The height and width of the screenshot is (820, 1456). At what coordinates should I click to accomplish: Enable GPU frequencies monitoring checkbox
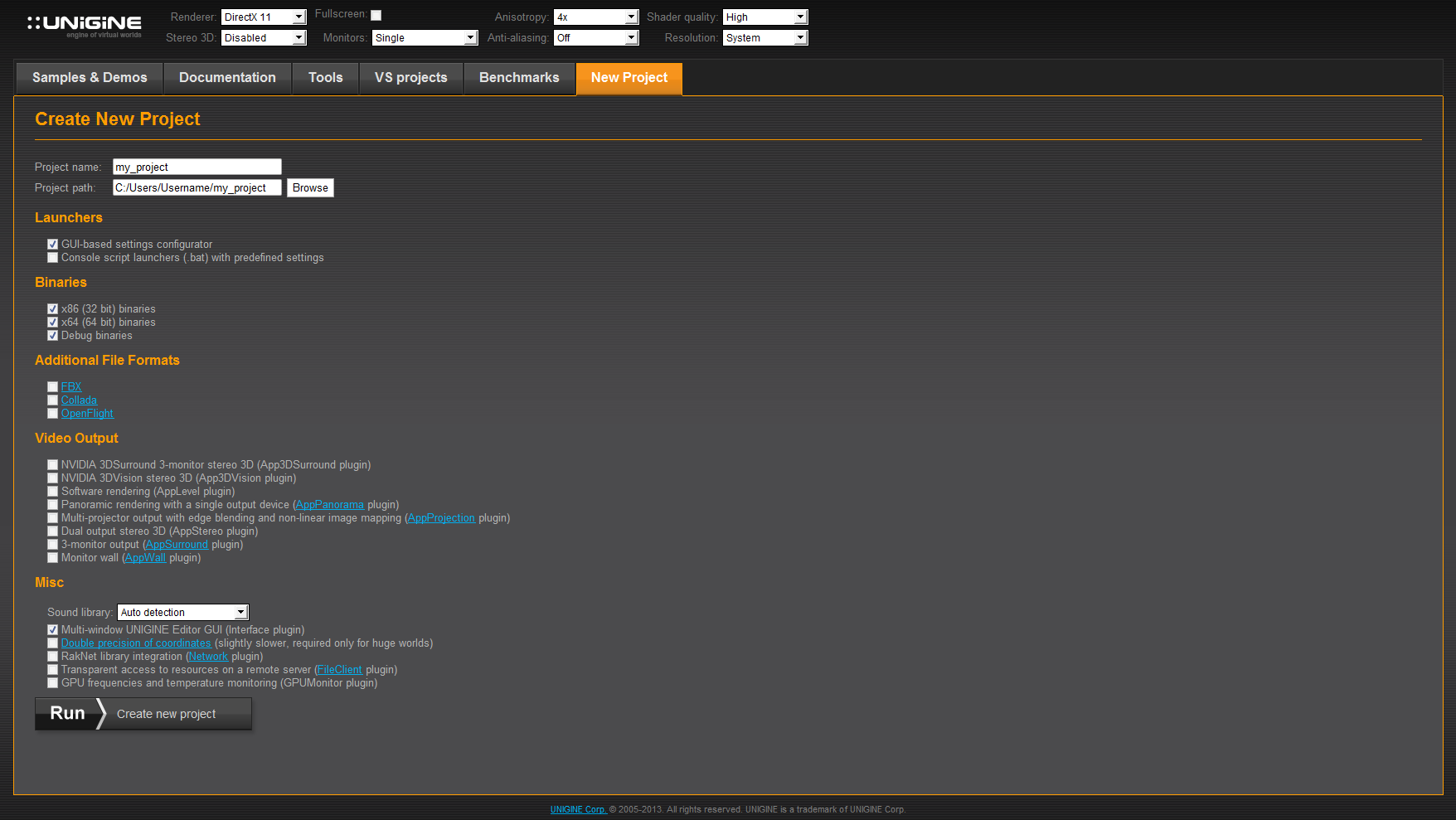53,682
